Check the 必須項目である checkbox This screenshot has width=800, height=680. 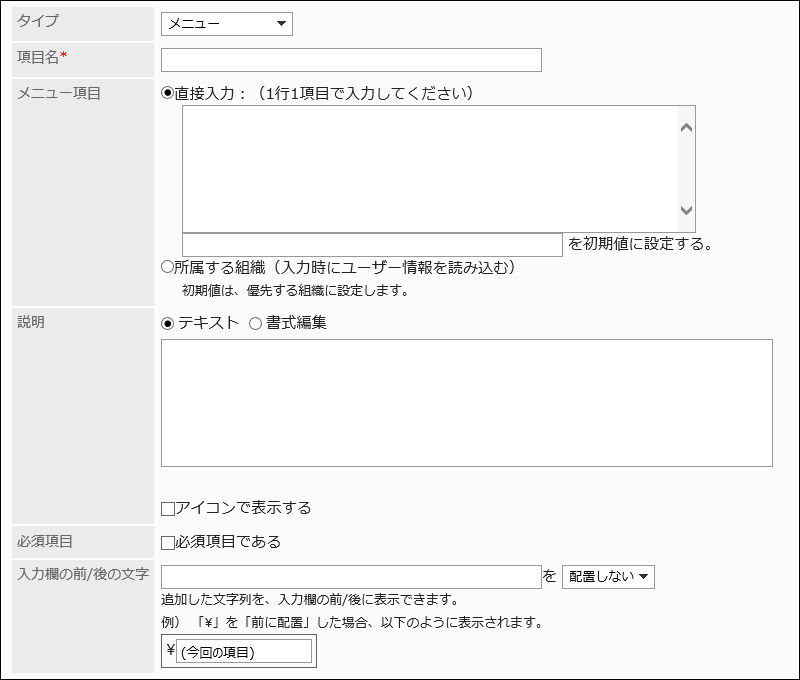(x=168, y=543)
